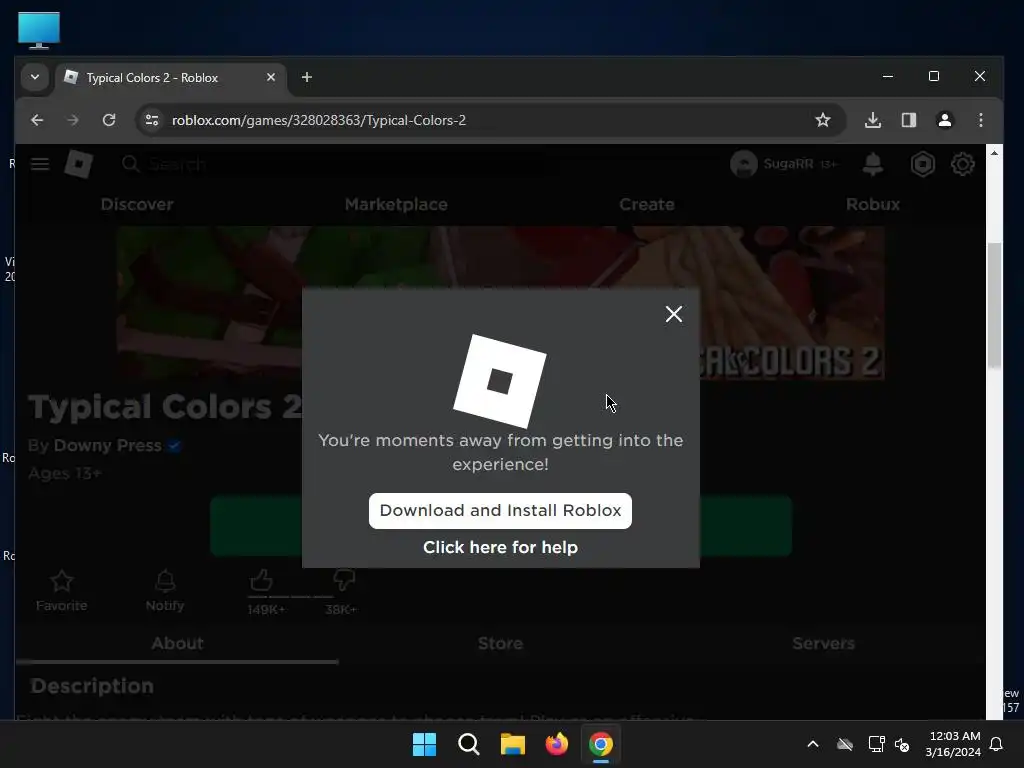This screenshot has height=768, width=1024.
Task: Click the Roblox search field
Action: [x=340, y=164]
